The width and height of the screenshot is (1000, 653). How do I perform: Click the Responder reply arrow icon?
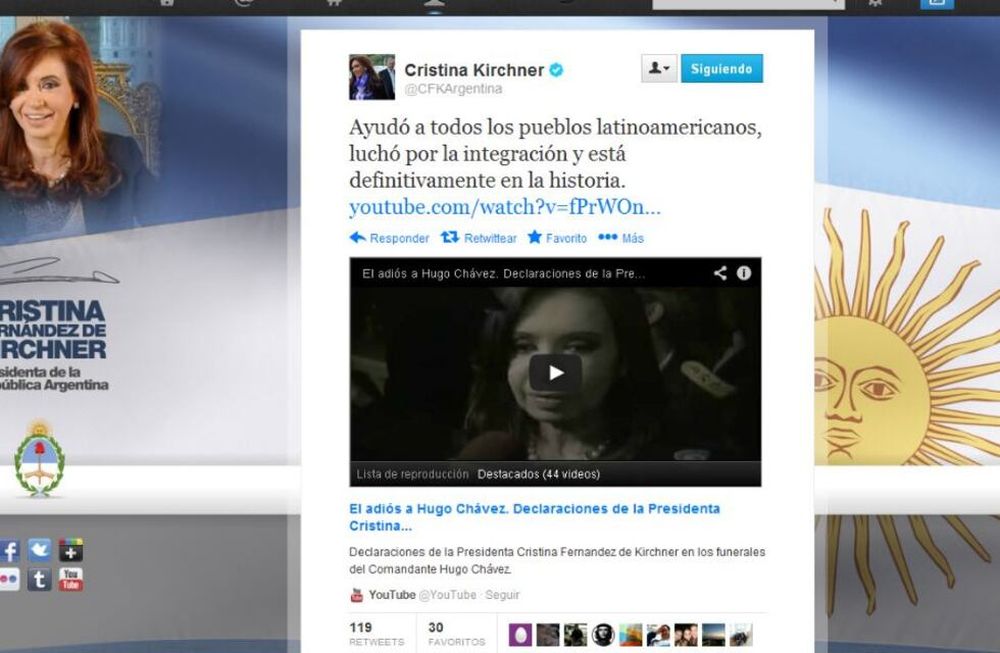[x=357, y=238]
